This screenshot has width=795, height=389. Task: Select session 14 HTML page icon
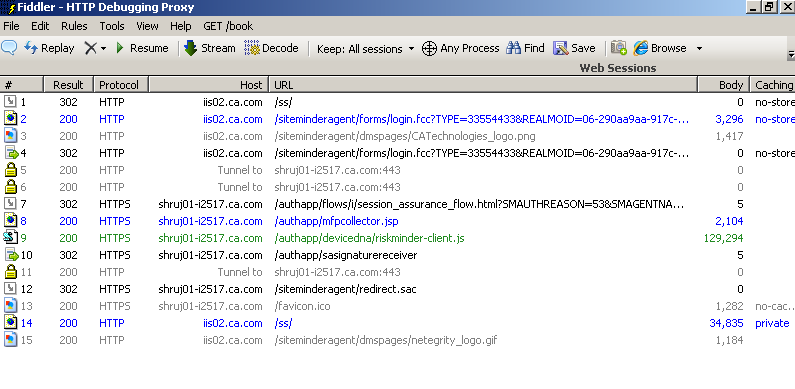coord(11,323)
